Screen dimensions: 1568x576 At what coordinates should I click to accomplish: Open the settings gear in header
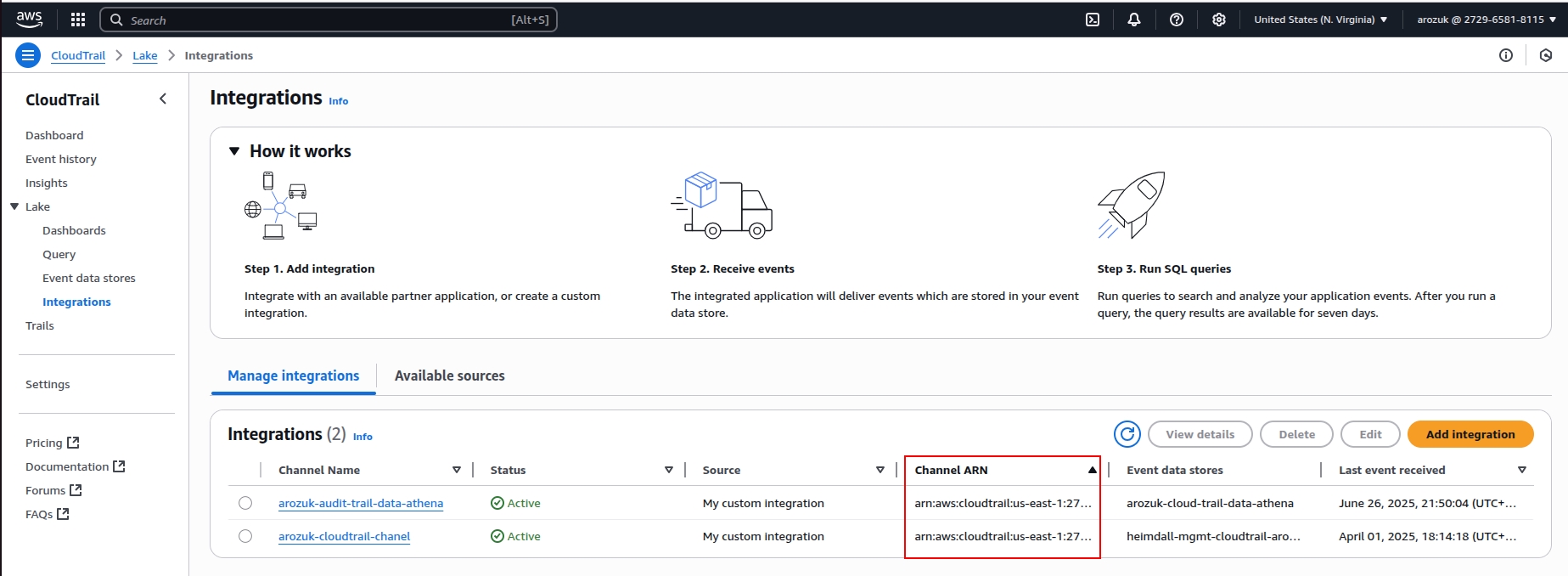click(1219, 20)
